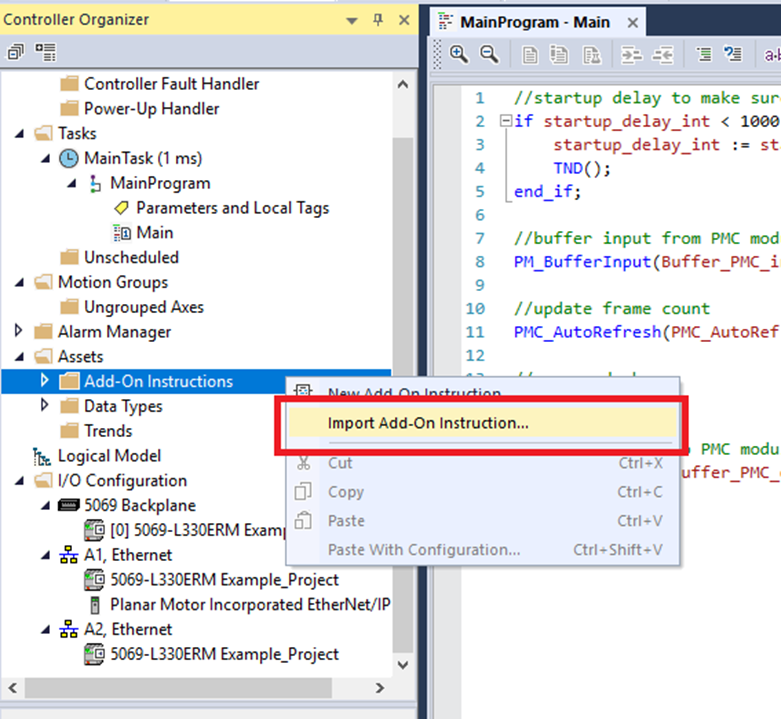Click collapse all icon in Controller Organizer
Screen dimensions: 781x719
(17, 51)
